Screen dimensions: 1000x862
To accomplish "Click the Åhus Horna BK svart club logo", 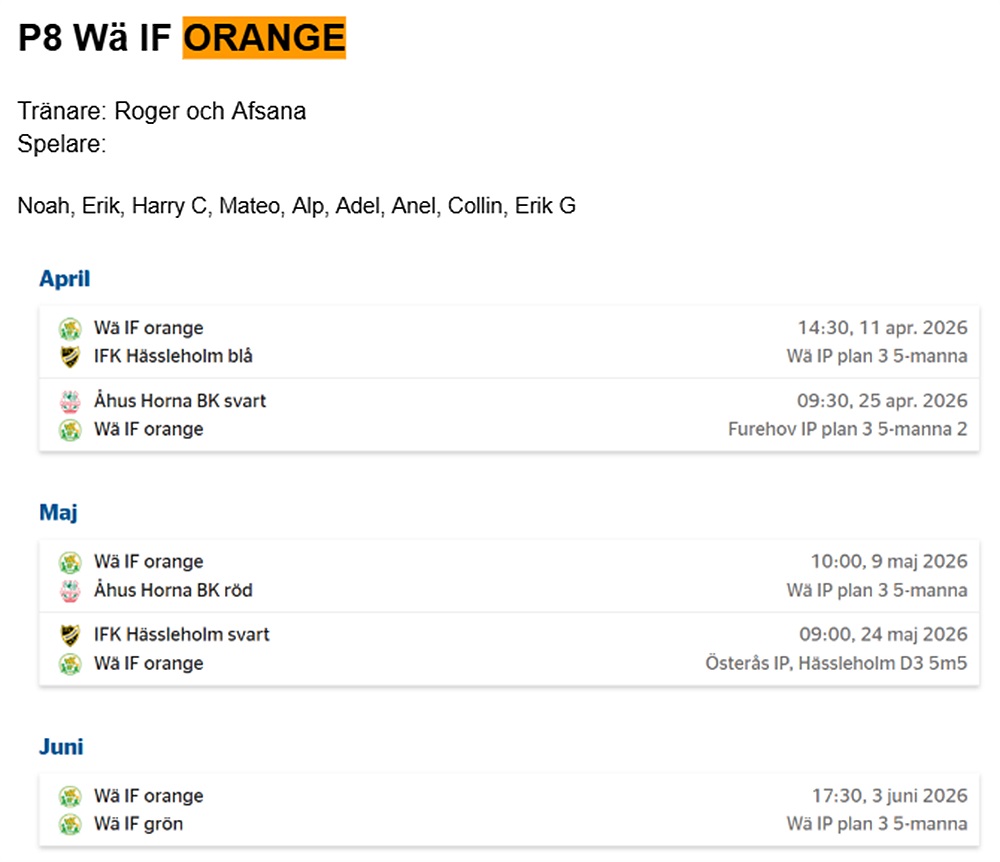I will (x=69, y=402).
